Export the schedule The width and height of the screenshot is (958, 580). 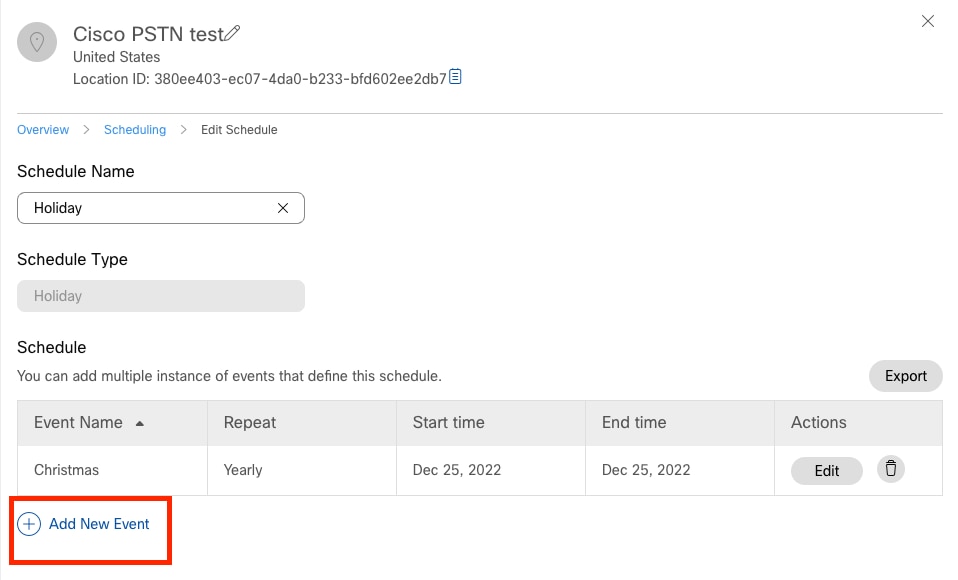pos(905,376)
